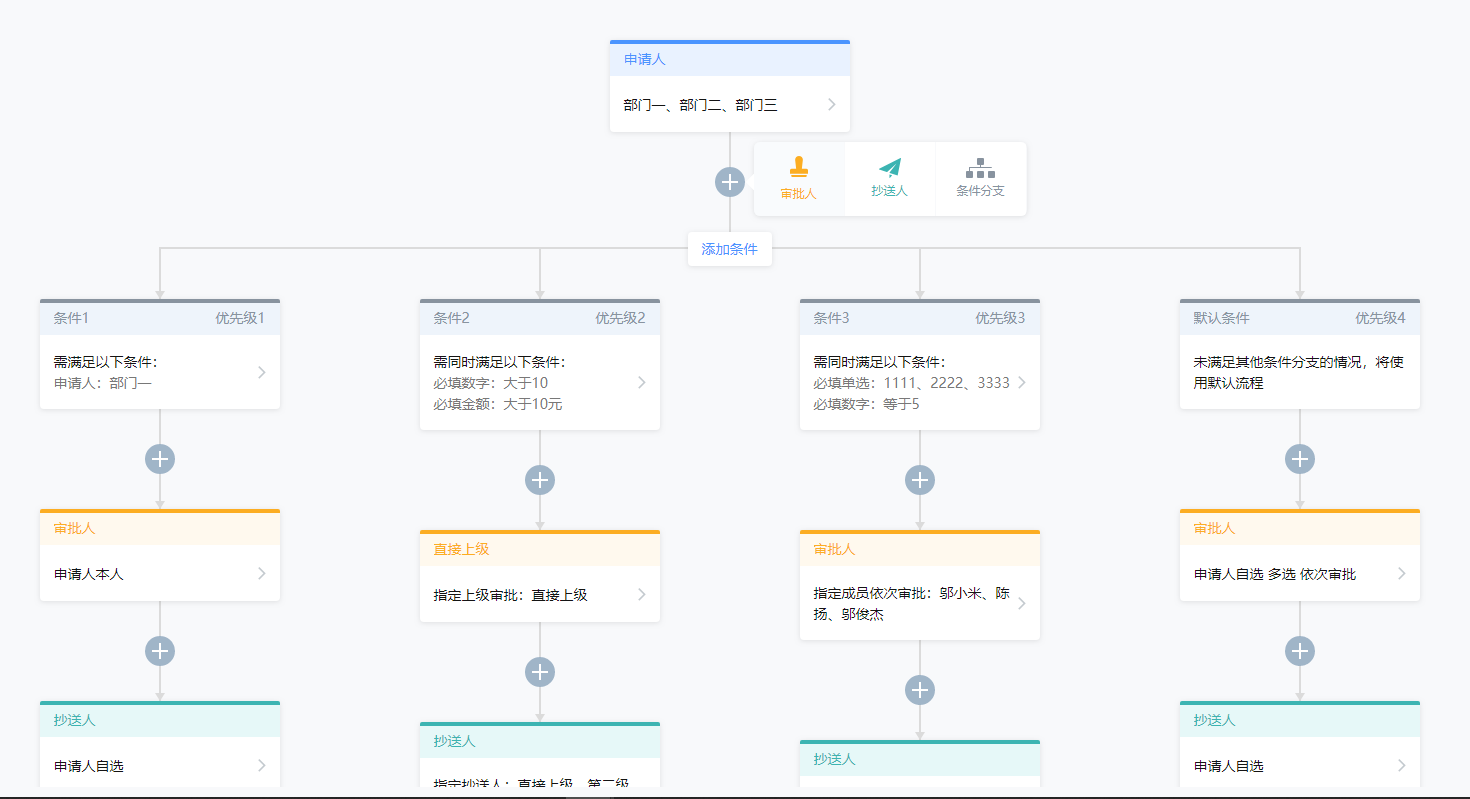Add node with plus below 条件3 card

tap(920, 480)
